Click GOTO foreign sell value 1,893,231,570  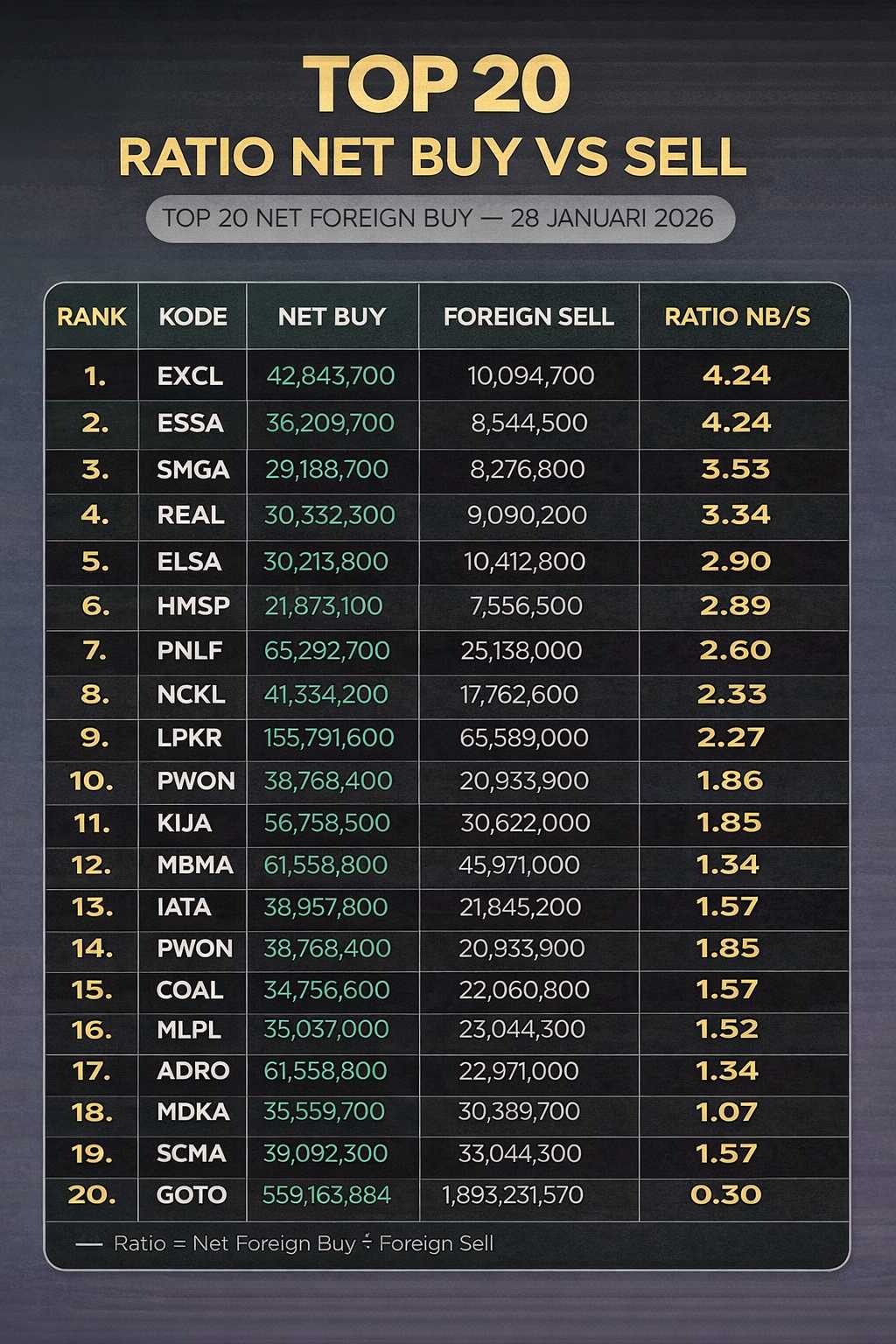pyautogui.click(x=513, y=1195)
